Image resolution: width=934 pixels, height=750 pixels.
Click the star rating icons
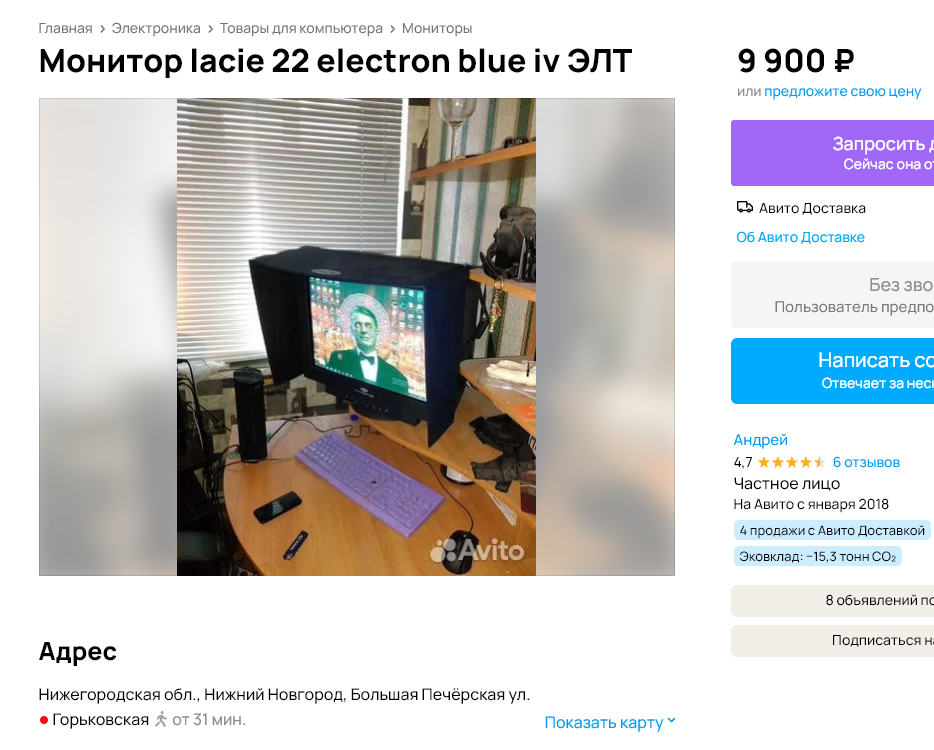coord(791,462)
